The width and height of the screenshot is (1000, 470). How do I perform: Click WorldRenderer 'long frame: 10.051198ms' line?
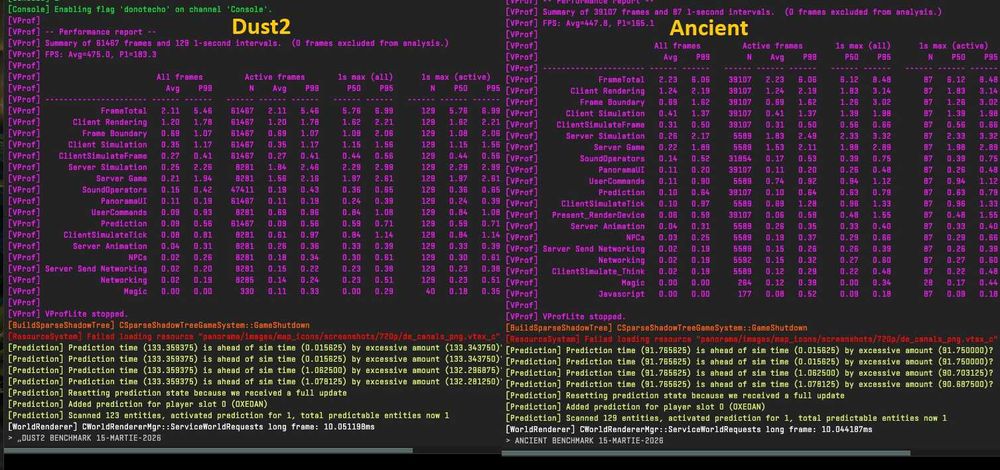[191, 427]
